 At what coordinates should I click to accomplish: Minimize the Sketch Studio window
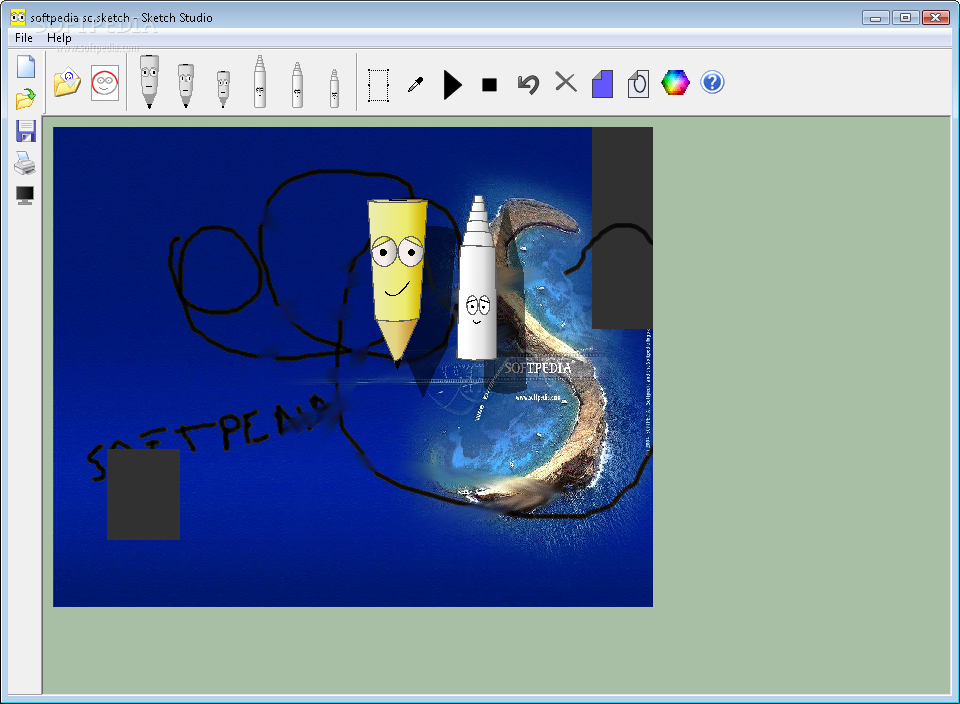[876, 18]
